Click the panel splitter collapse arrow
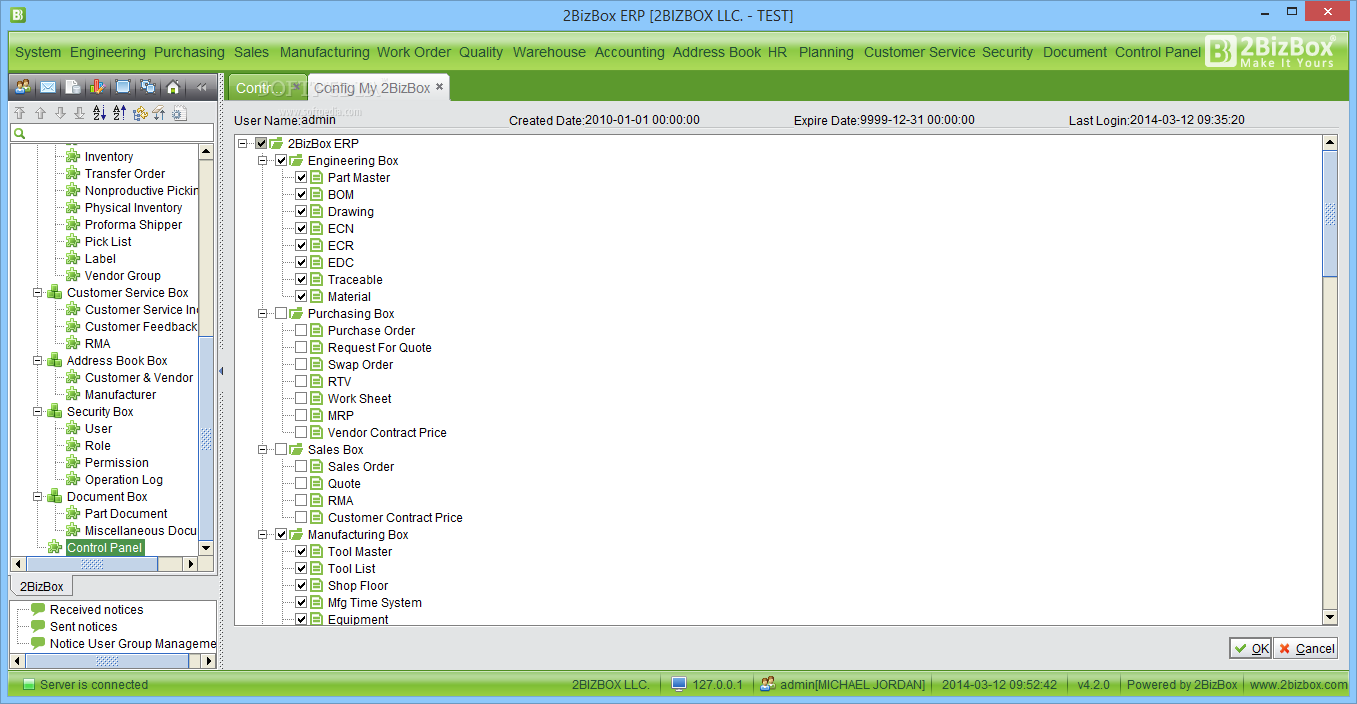The image size is (1357, 704). pos(221,371)
